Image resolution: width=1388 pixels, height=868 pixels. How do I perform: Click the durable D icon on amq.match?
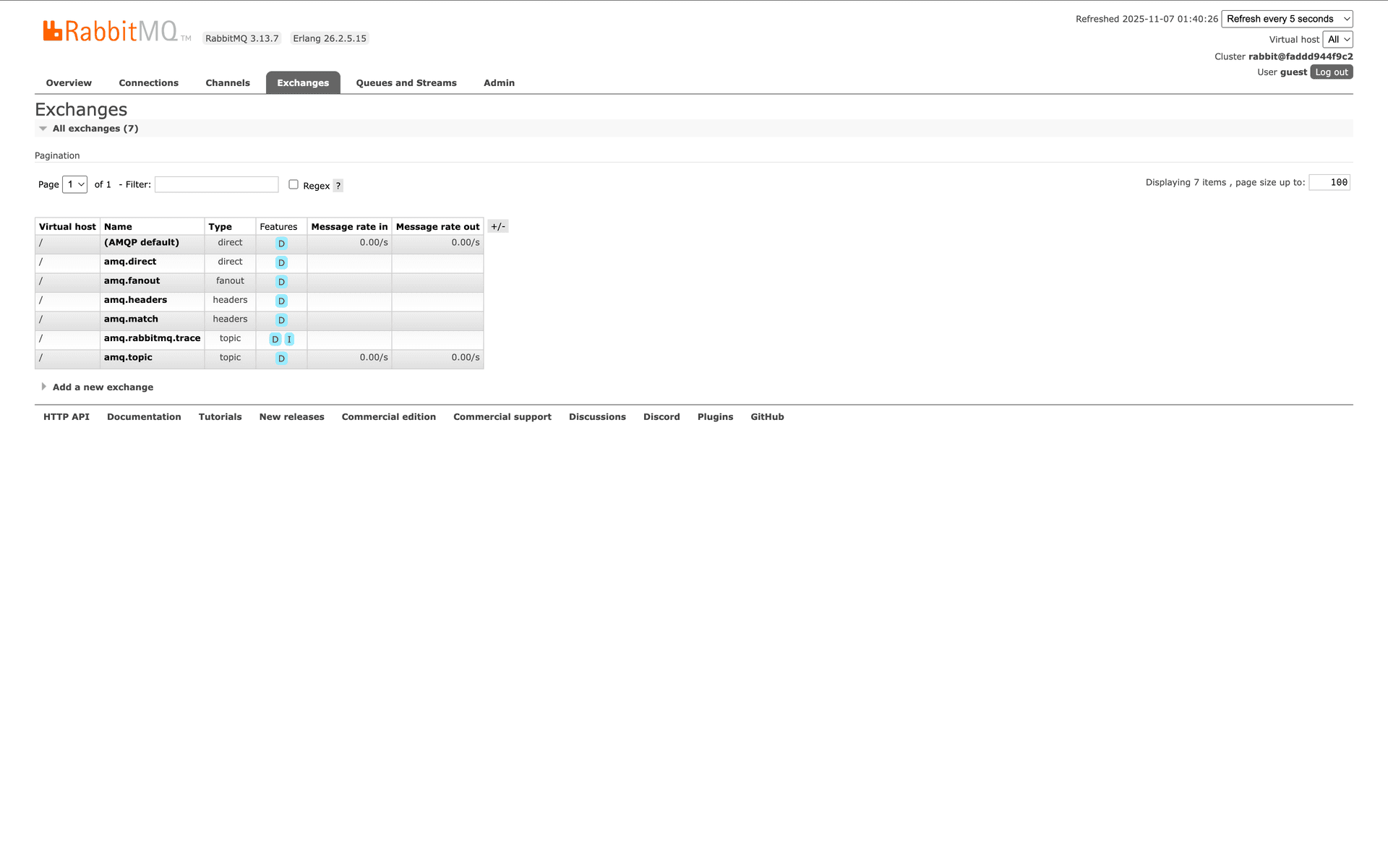coord(281,320)
